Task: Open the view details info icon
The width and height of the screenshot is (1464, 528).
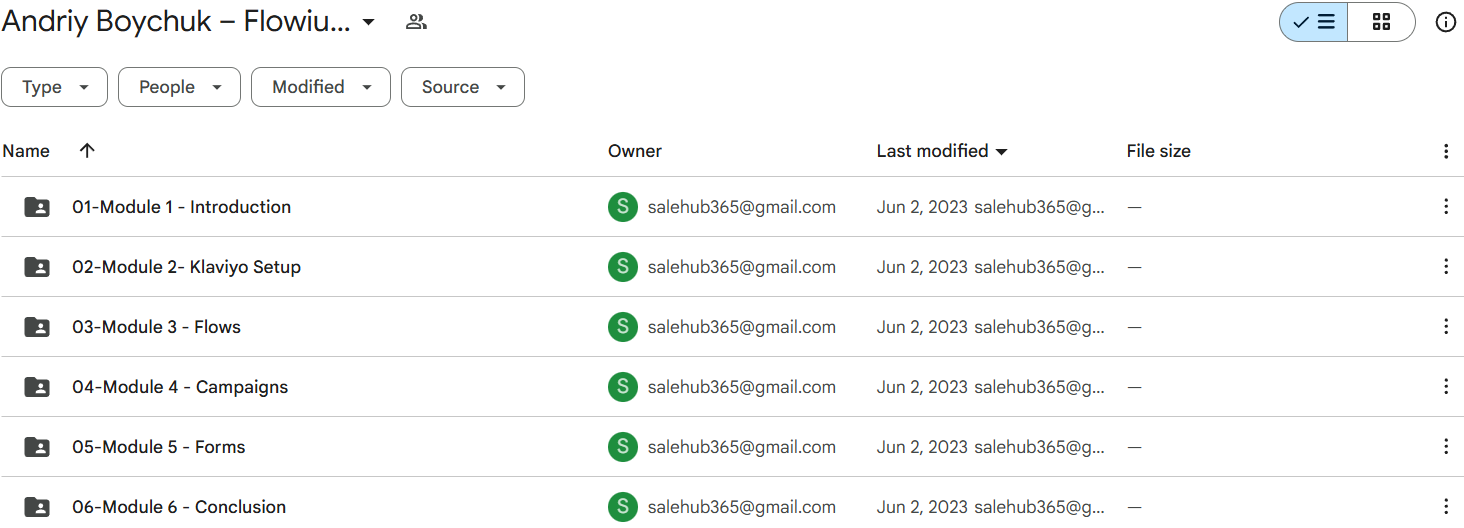Action: tap(1445, 22)
